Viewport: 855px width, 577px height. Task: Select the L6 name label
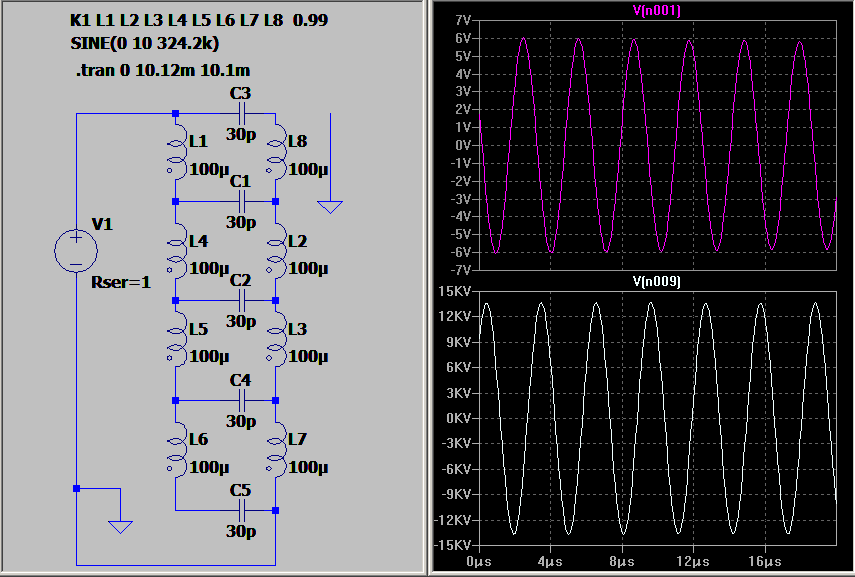point(198,440)
